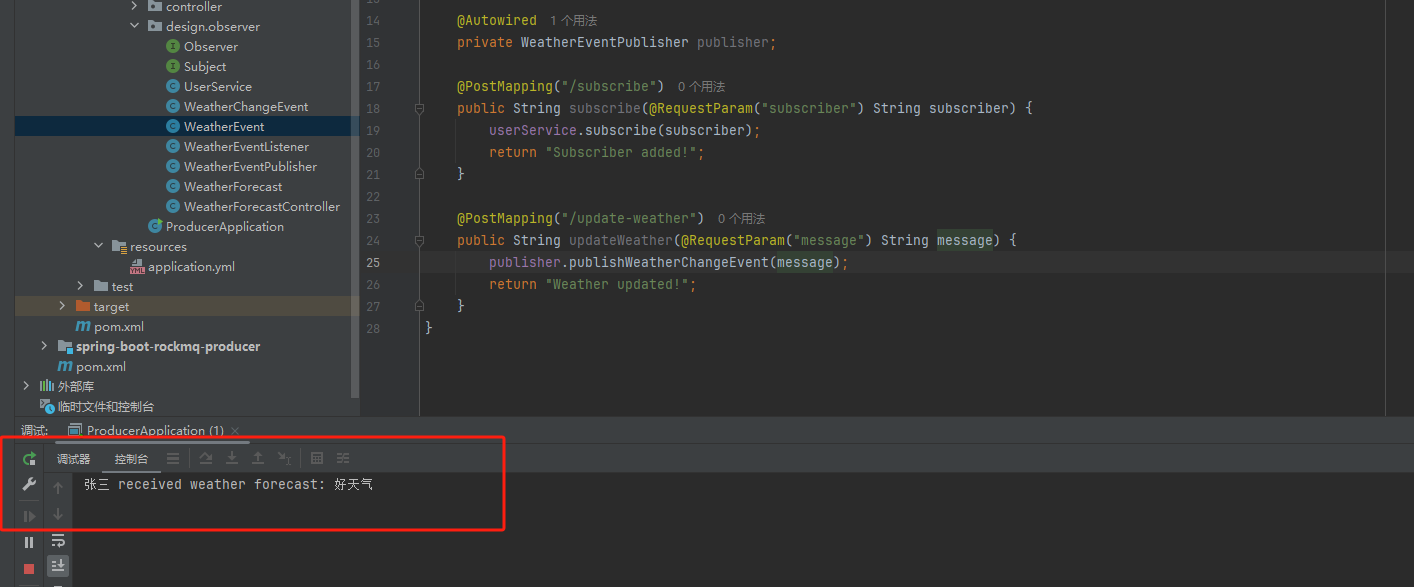Click "0个用法" hint beside /update-weather mapping
The height and width of the screenshot is (587, 1414).
[741, 219]
